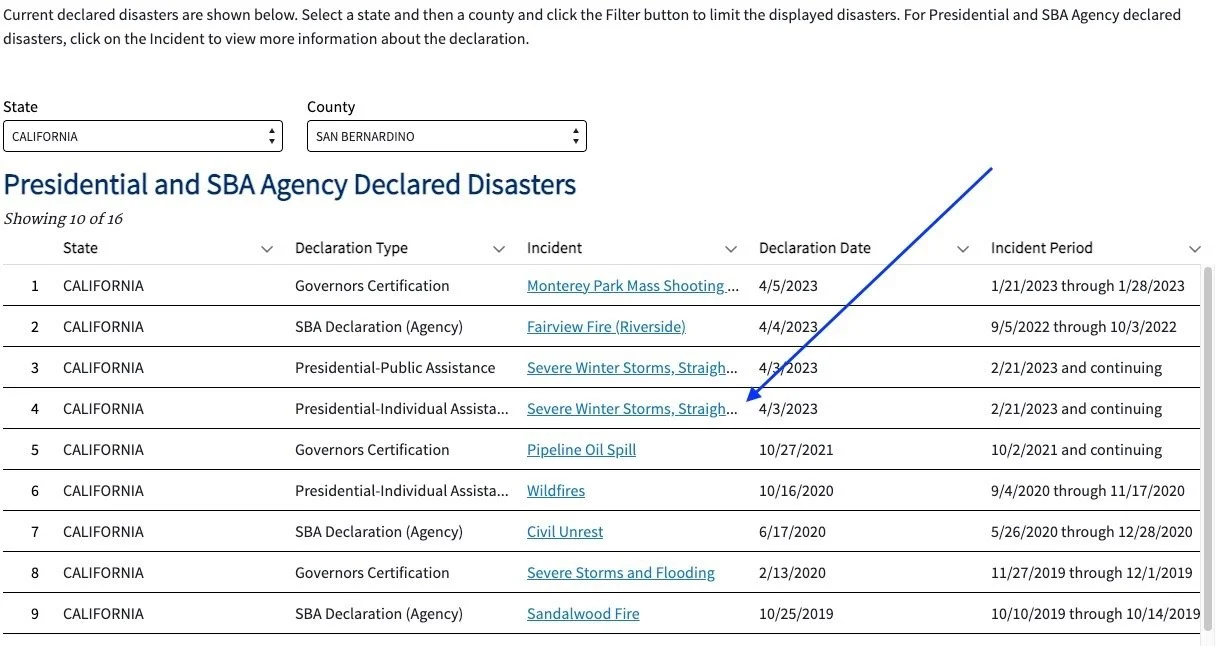Open the State dropdown showing CALIFORNIA
Image resolution: width=1218 pixels, height=646 pixels.
tap(143, 136)
